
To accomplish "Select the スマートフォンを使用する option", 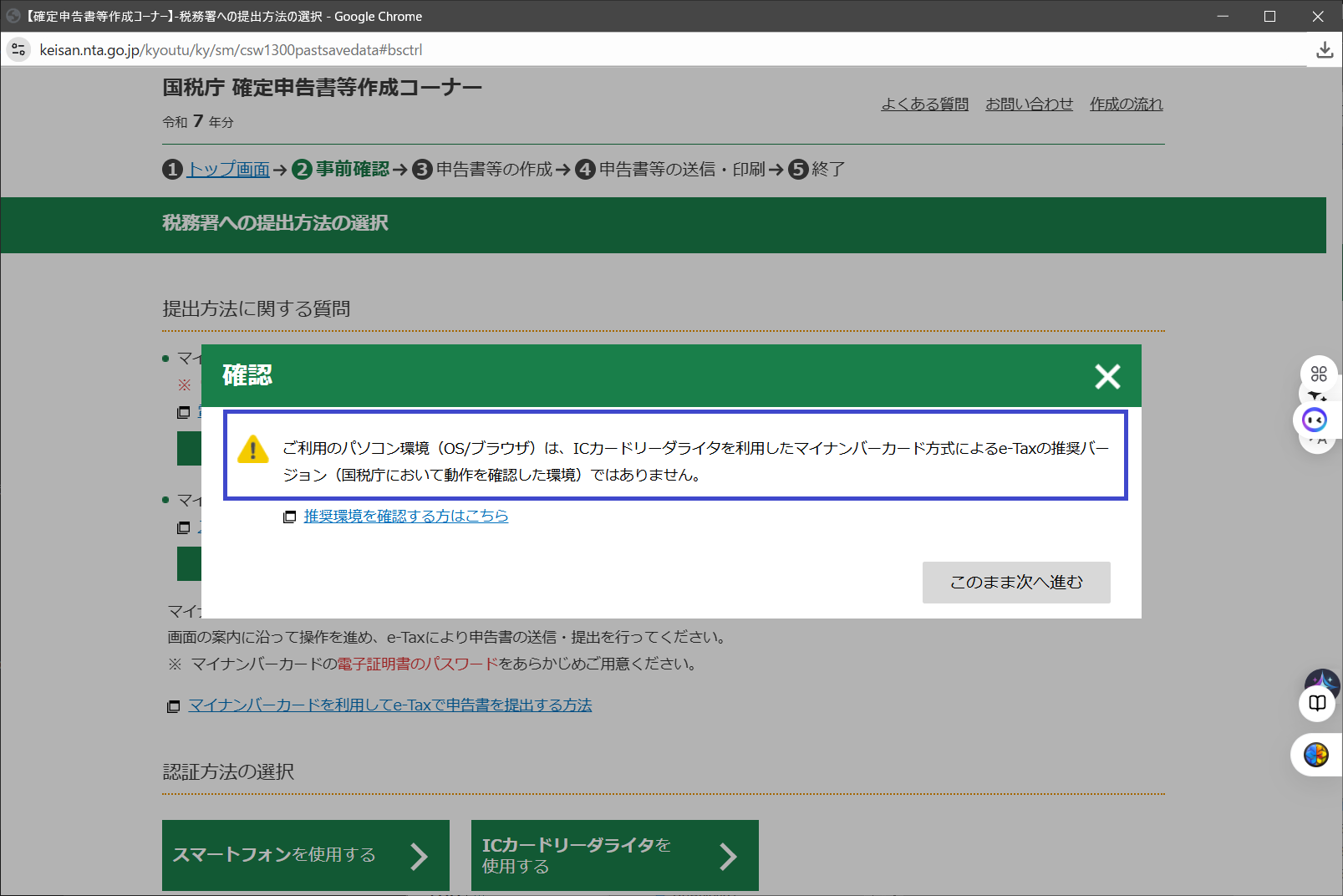I will click(x=305, y=855).
